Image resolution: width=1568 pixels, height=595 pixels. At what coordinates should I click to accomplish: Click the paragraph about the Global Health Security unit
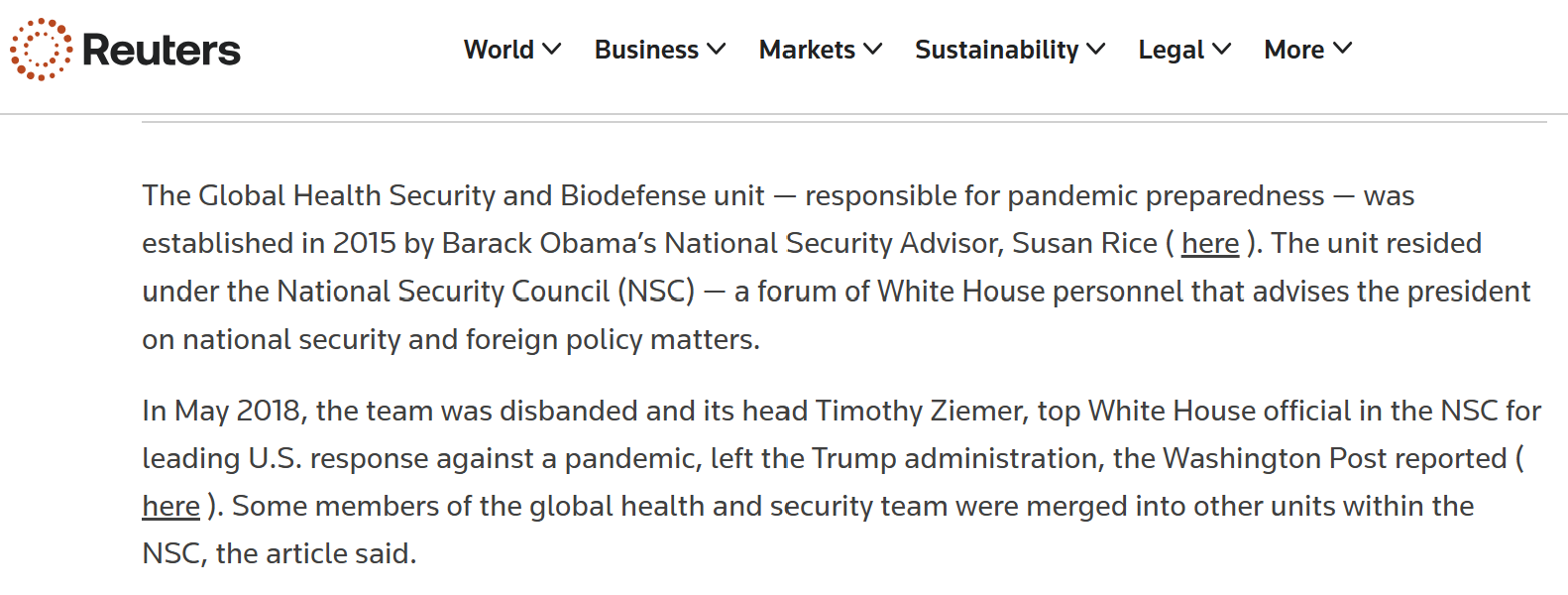pos(837,268)
